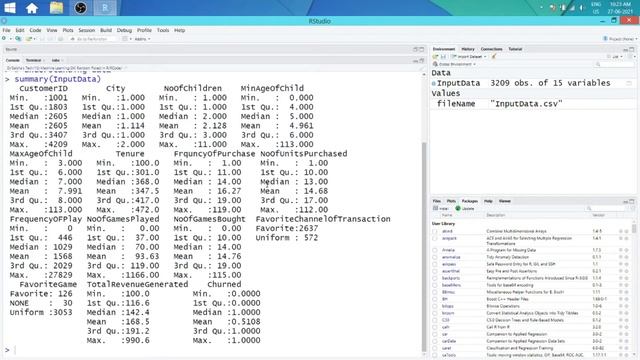
Task: Open the File menu
Action: pyautogui.click(x=7, y=30)
